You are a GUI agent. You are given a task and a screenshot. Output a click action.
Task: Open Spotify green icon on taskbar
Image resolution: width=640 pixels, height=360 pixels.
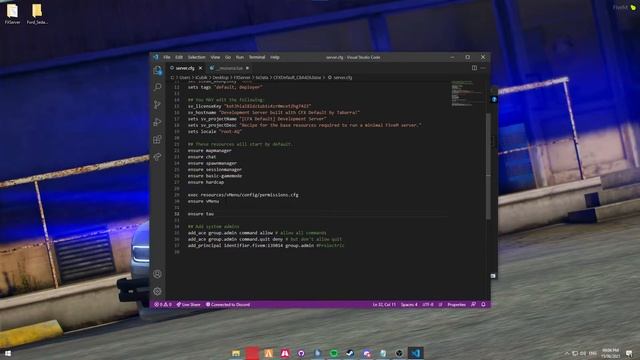point(334,353)
